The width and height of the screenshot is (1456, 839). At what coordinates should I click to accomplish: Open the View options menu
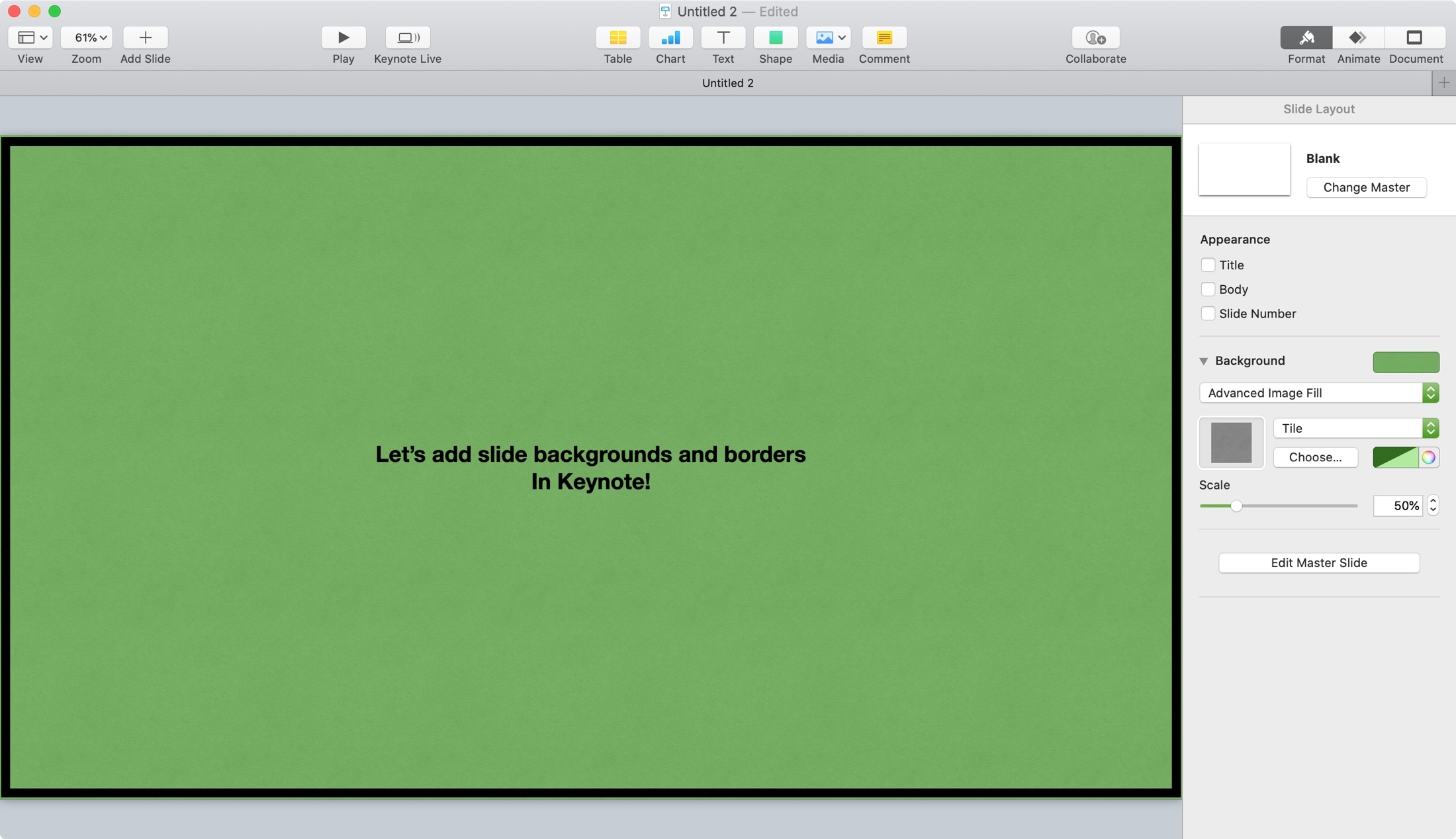[30, 38]
